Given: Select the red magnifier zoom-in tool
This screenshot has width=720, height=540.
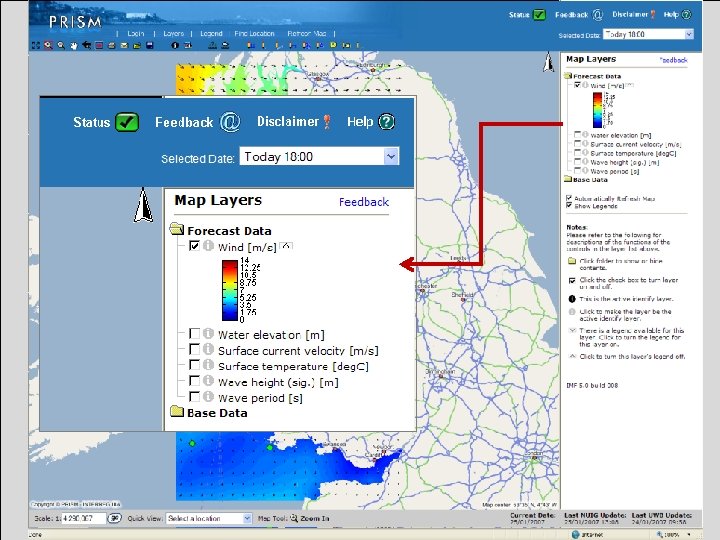Looking at the screenshot, I should coord(48,45).
